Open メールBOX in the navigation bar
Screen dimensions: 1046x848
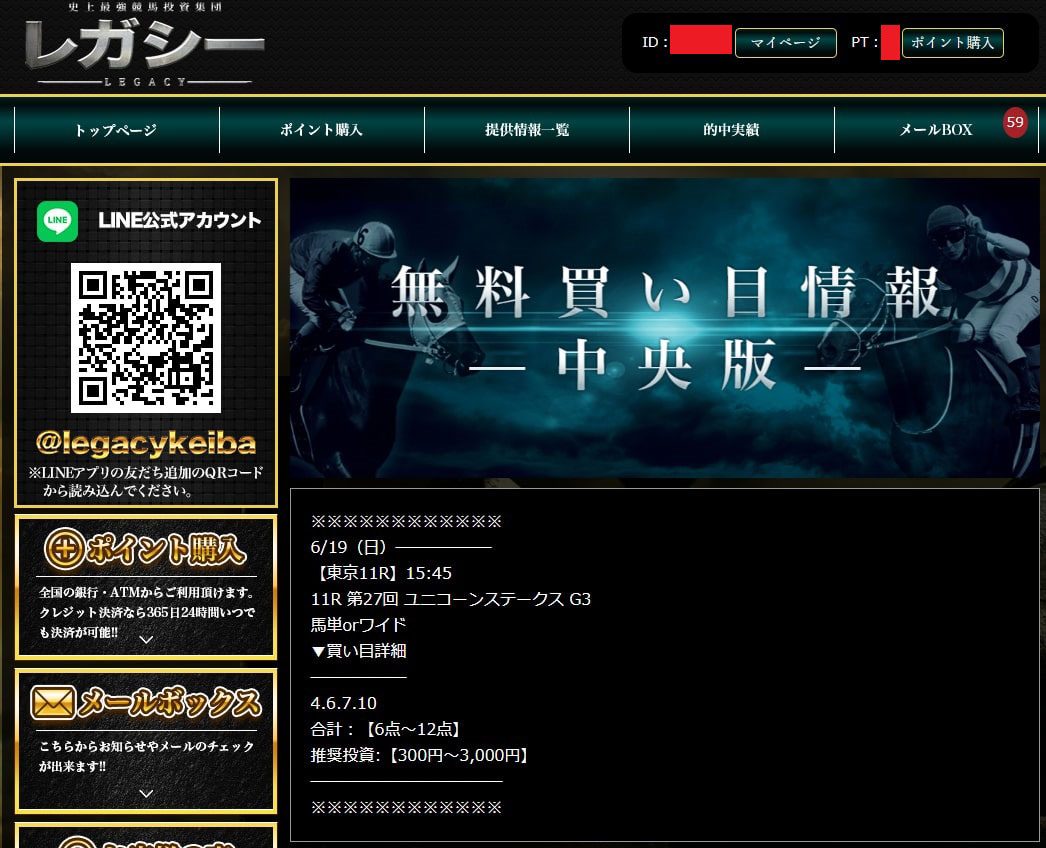[x=935, y=130]
